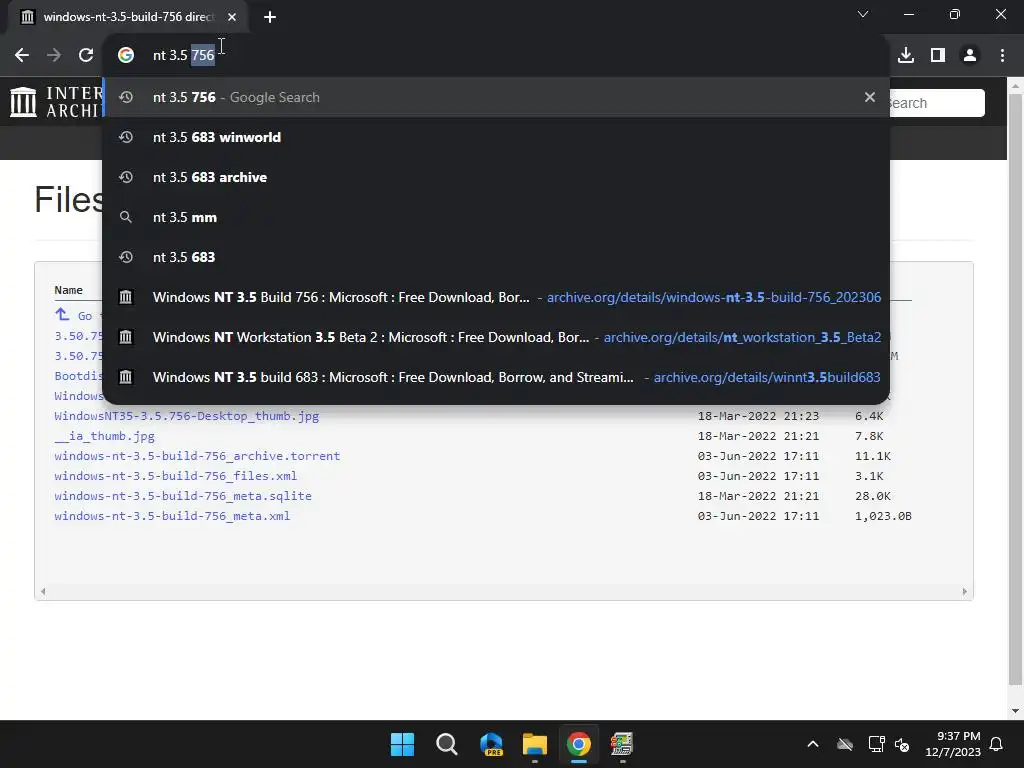This screenshot has width=1024, height=768.
Task: Open the tab search chevron
Action: [863, 14]
